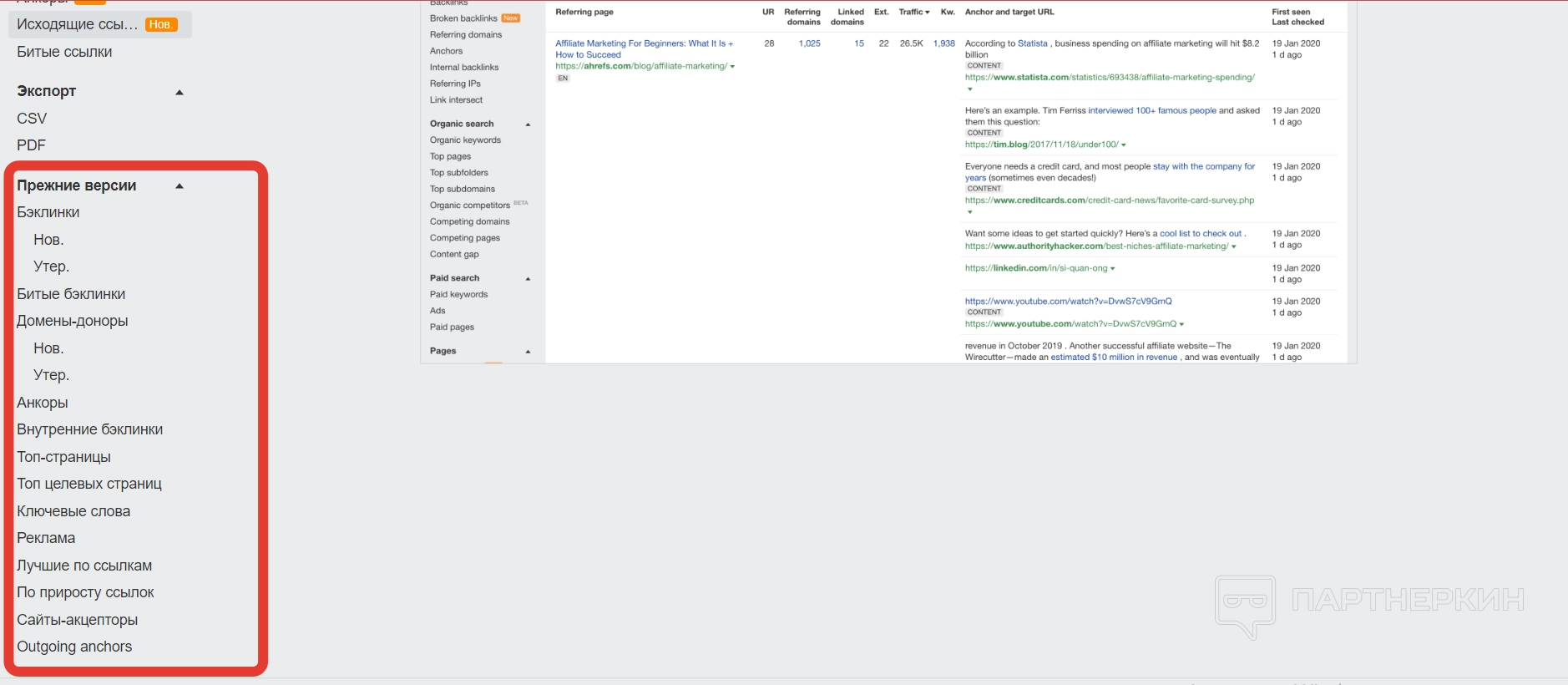
Task: Click Broken backlinks in Ahrefs menu
Action: click(463, 18)
